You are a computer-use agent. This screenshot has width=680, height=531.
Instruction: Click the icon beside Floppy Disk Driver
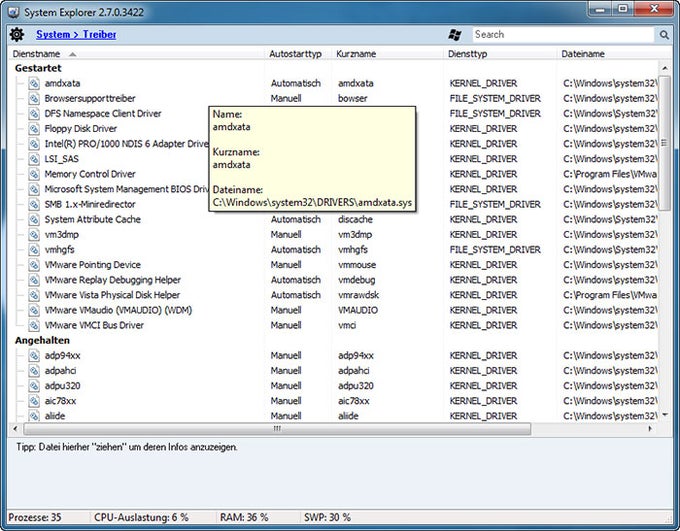[x=34, y=129]
